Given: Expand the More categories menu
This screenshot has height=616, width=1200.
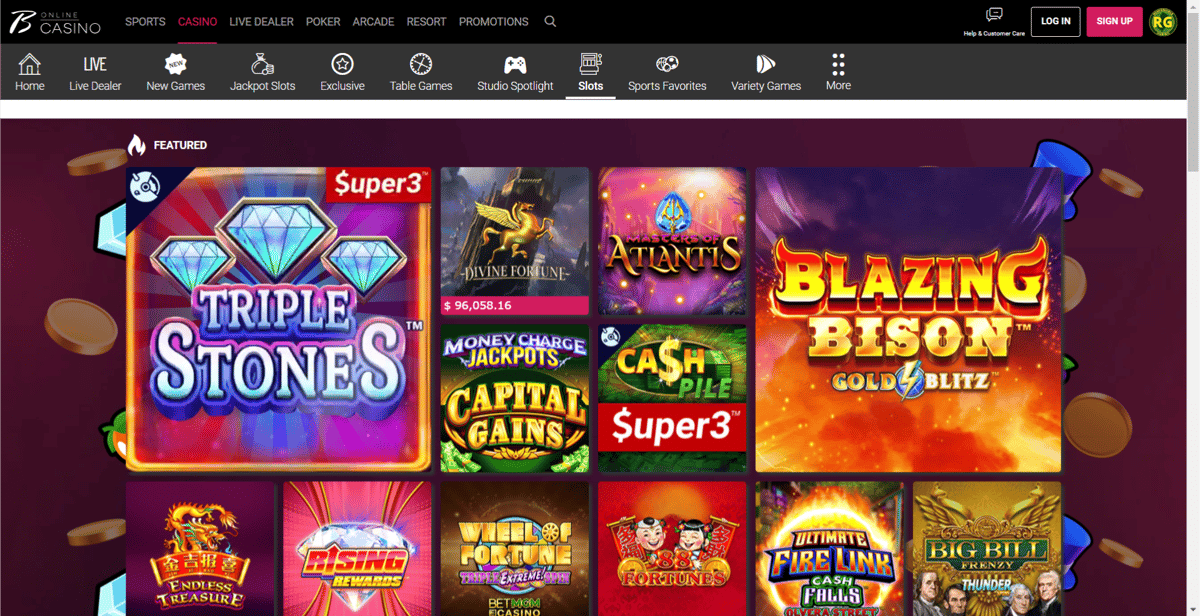Looking at the screenshot, I should point(838,72).
